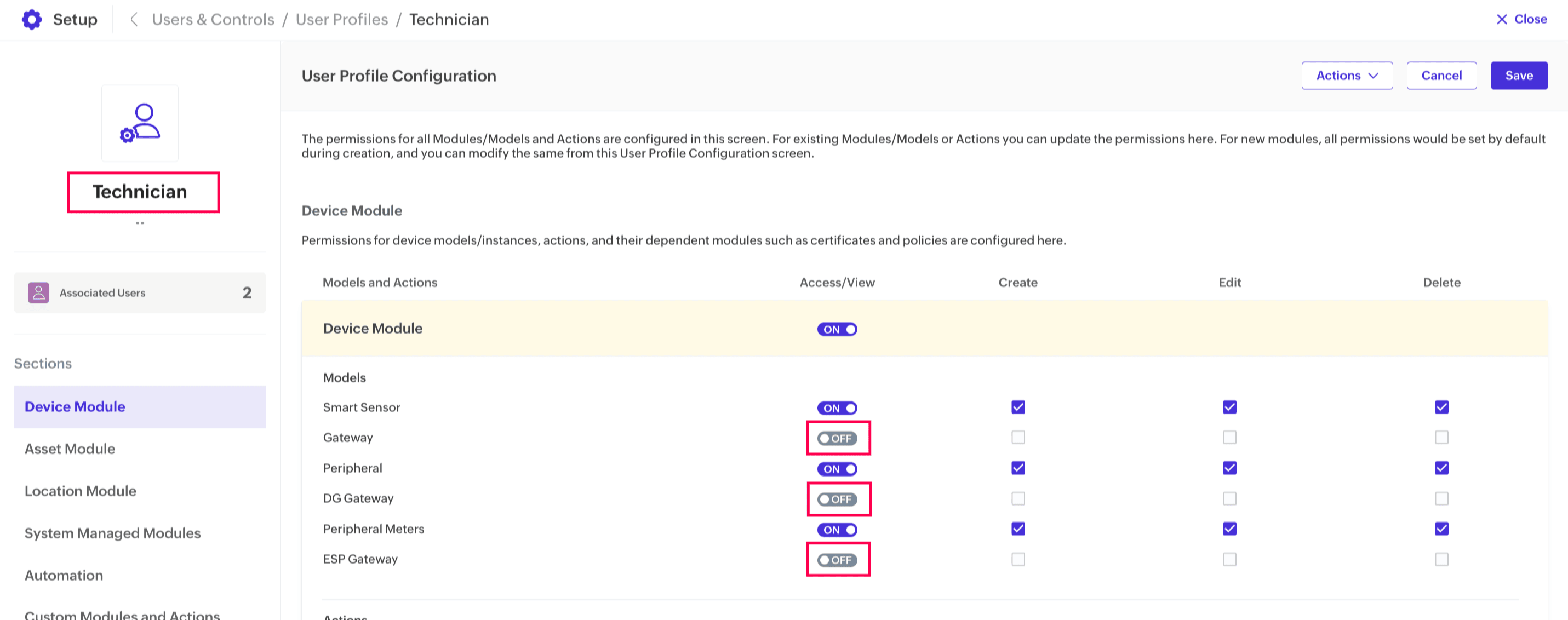Save the user profile configuration
Screen dimensions: 1568x620
[1518, 76]
